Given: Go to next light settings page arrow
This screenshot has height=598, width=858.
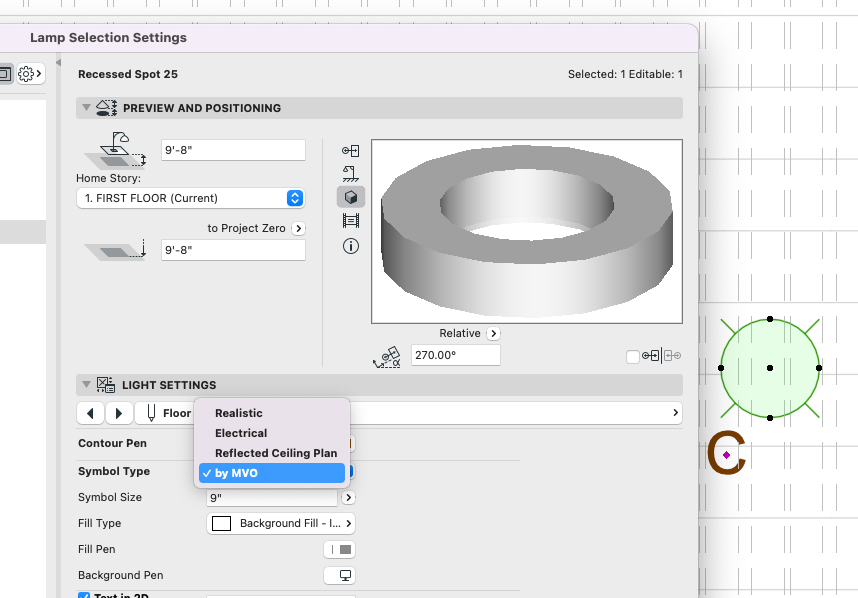Looking at the screenshot, I should [x=119, y=413].
